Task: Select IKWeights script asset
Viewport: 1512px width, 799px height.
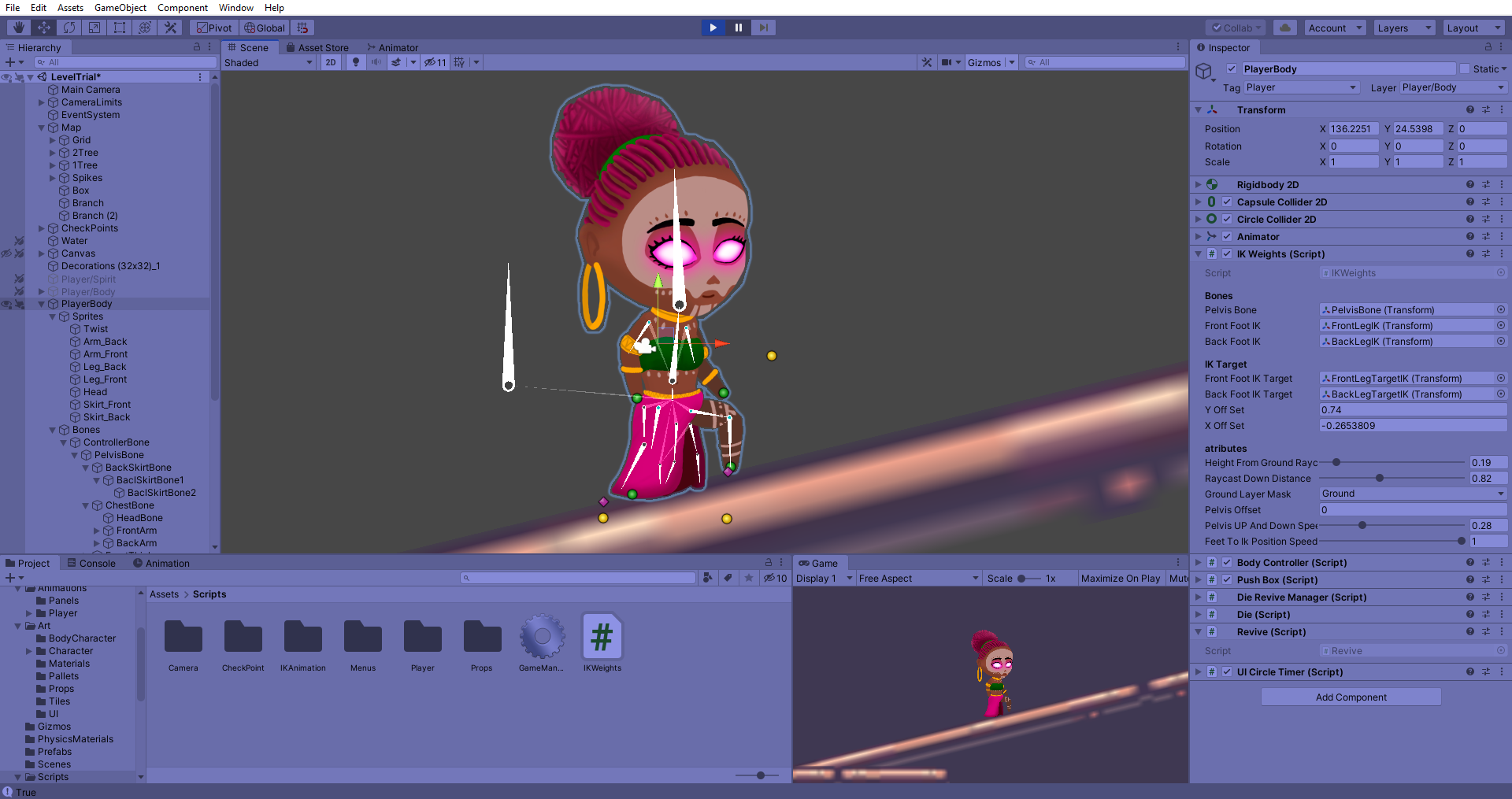Action: pyautogui.click(x=602, y=643)
